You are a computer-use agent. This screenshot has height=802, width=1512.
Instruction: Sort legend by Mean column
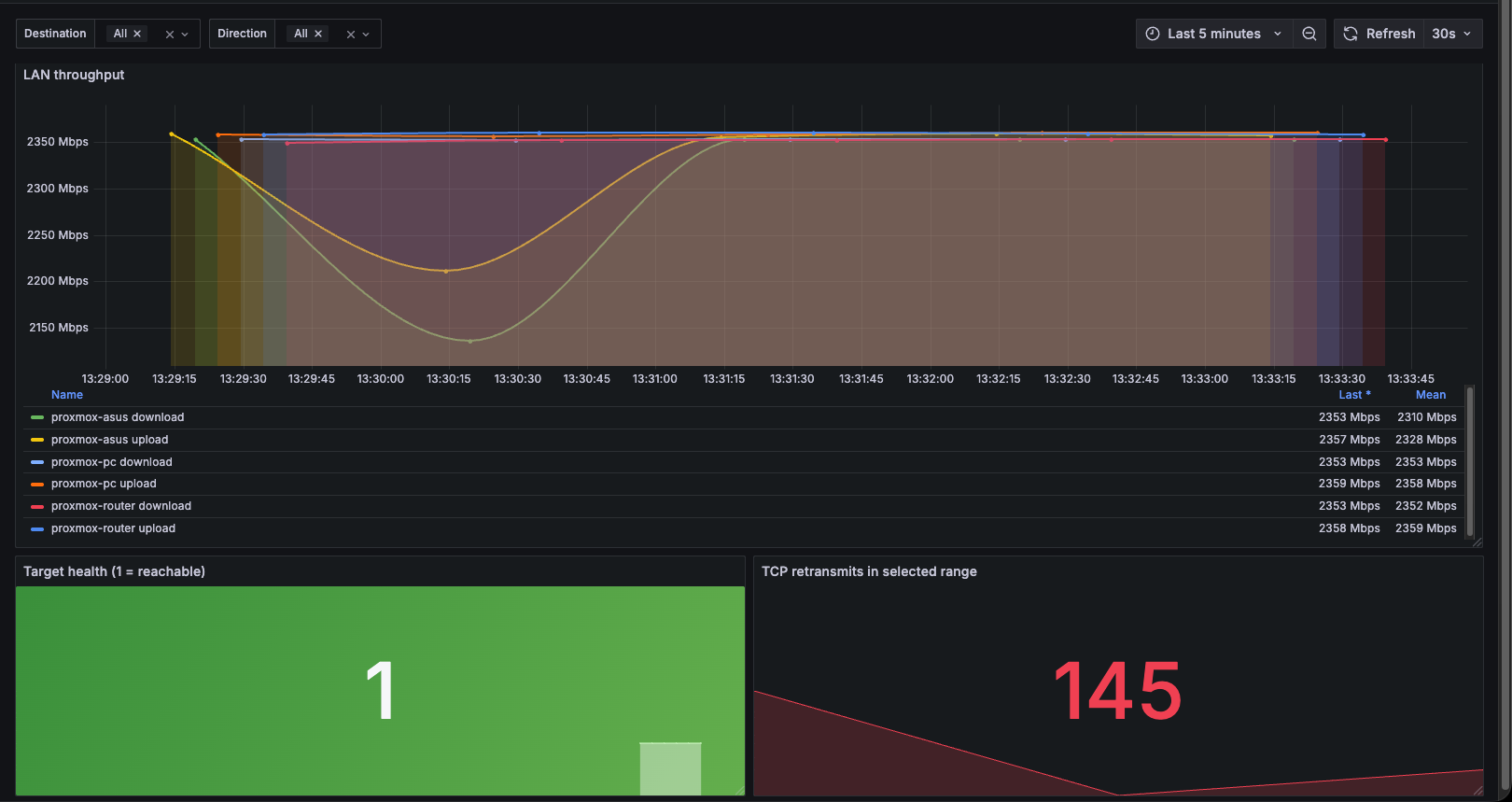click(1431, 395)
